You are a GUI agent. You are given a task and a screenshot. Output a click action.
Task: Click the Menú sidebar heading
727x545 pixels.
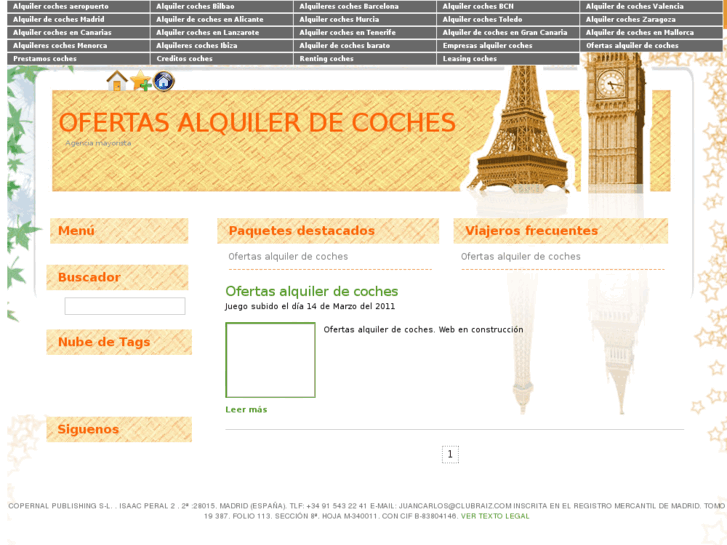[76, 231]
